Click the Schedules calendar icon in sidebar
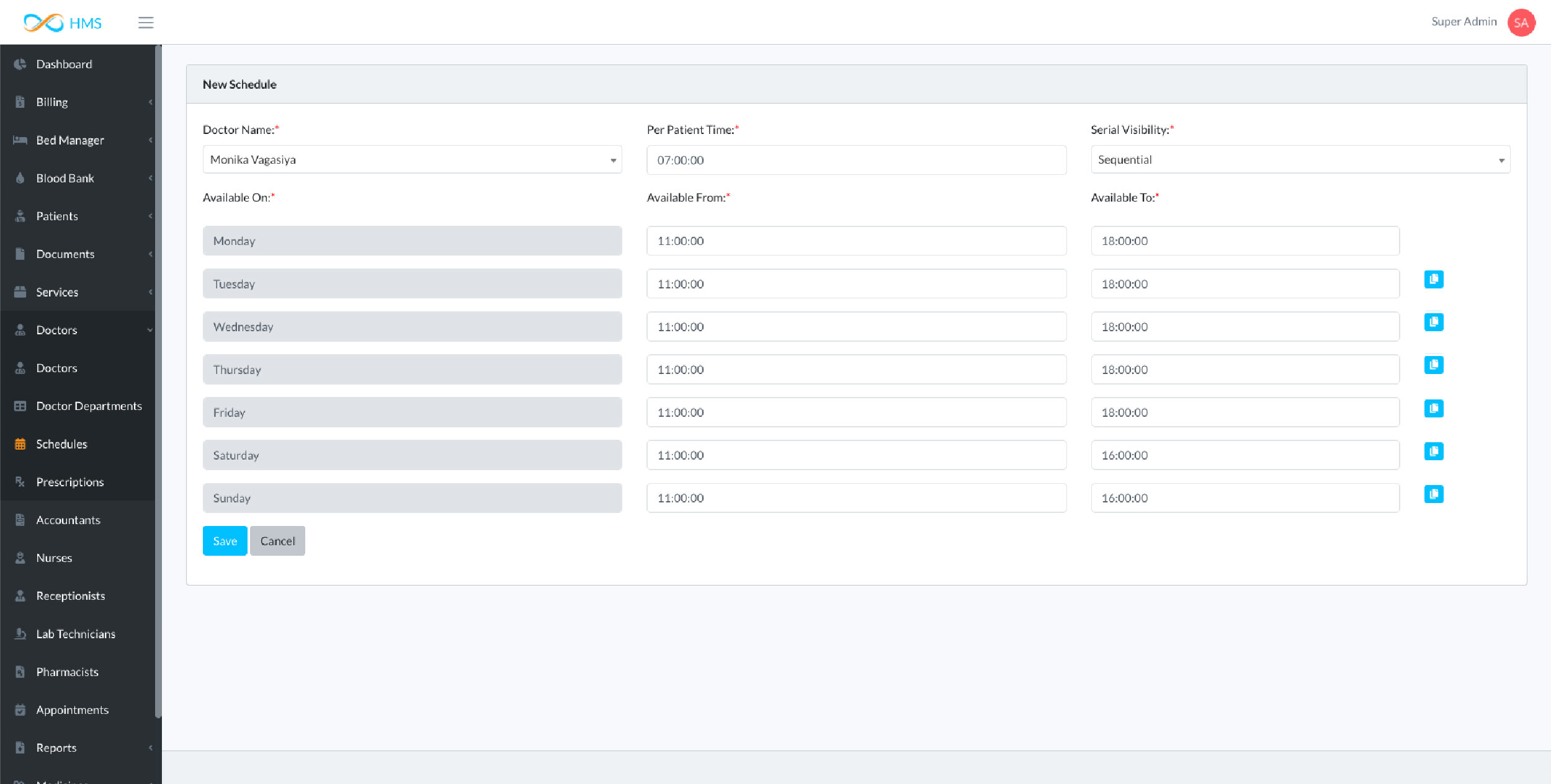The width and height of the screenshot is (1551, 784). click(x=20, y=444)
